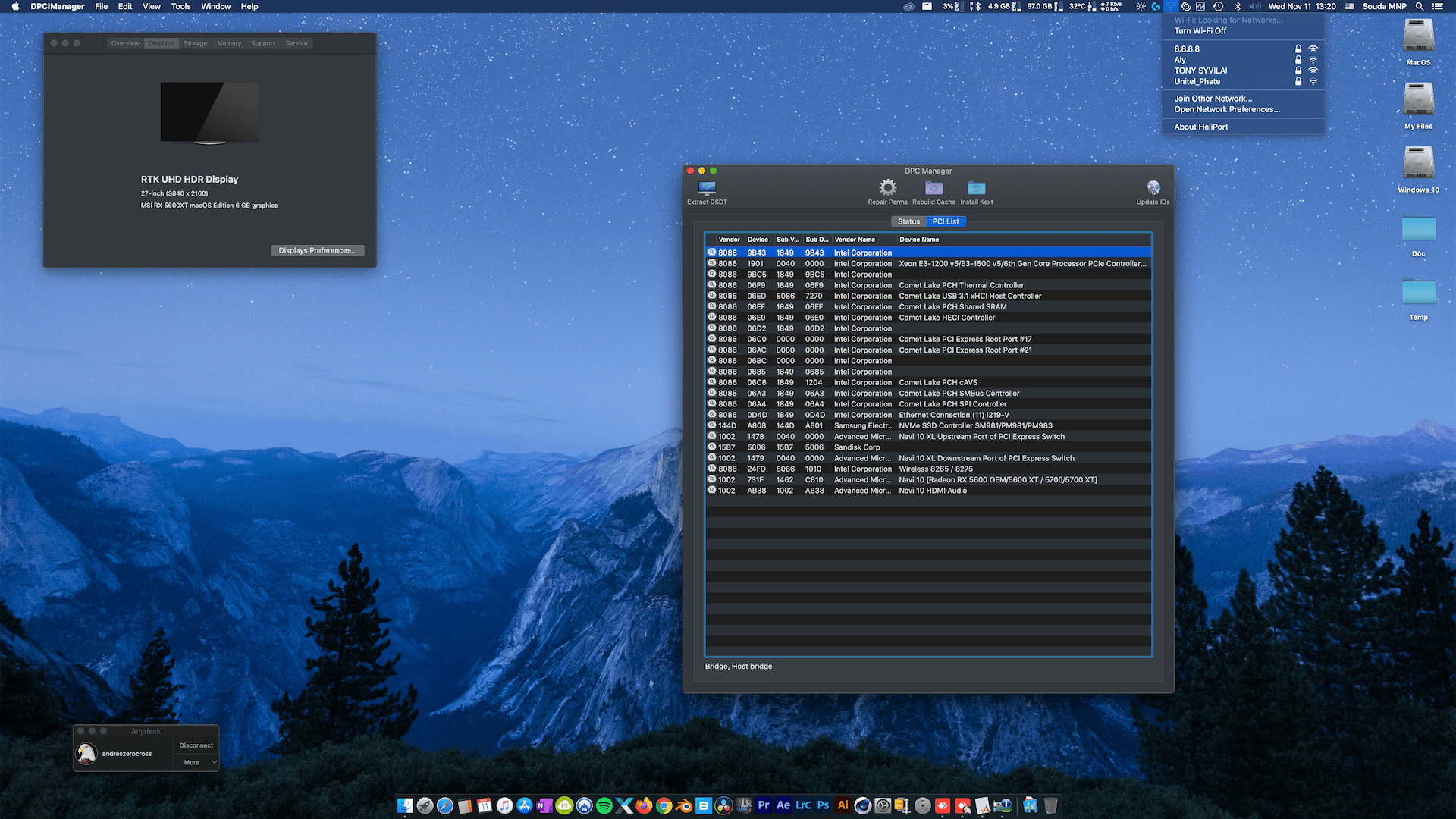Viewport: 1456px width, 819px height.
Task: Switch to the Status segment
Action: [908, 221]
